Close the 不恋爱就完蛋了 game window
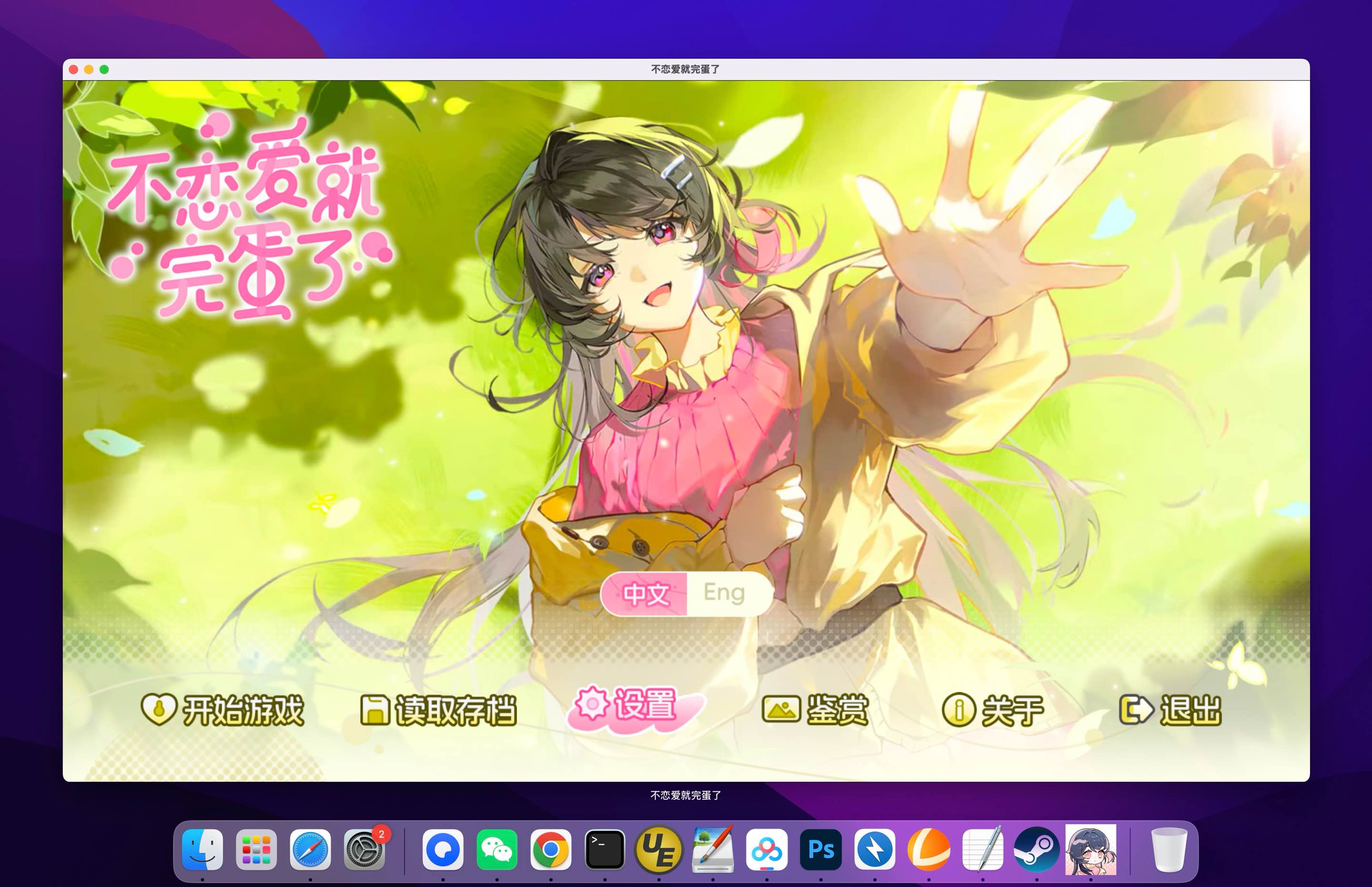1372x887 pixels. point(74,69)
